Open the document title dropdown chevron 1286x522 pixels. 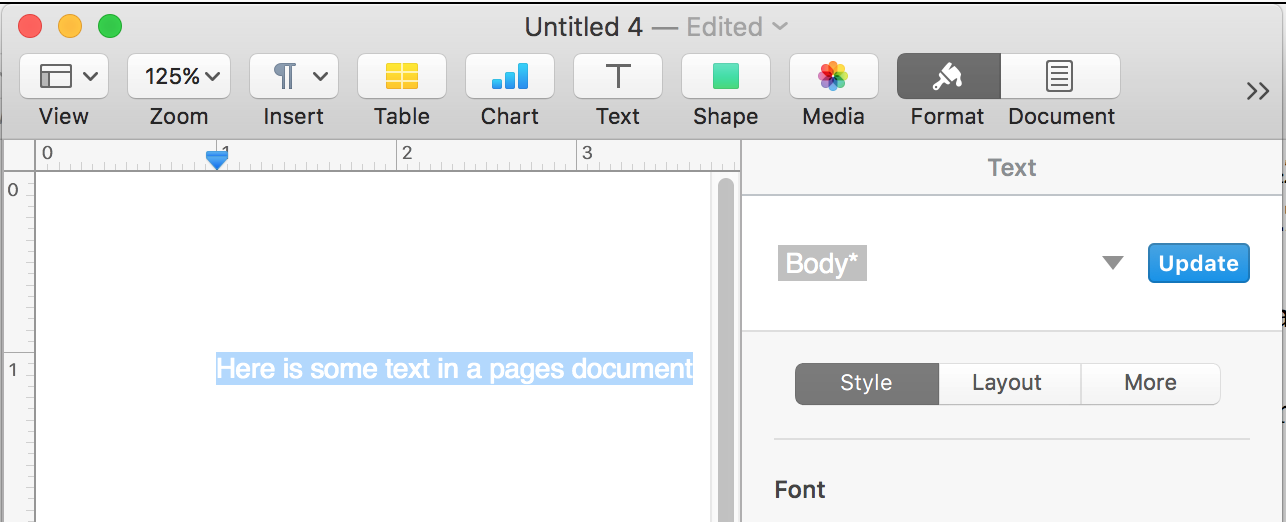780,26
